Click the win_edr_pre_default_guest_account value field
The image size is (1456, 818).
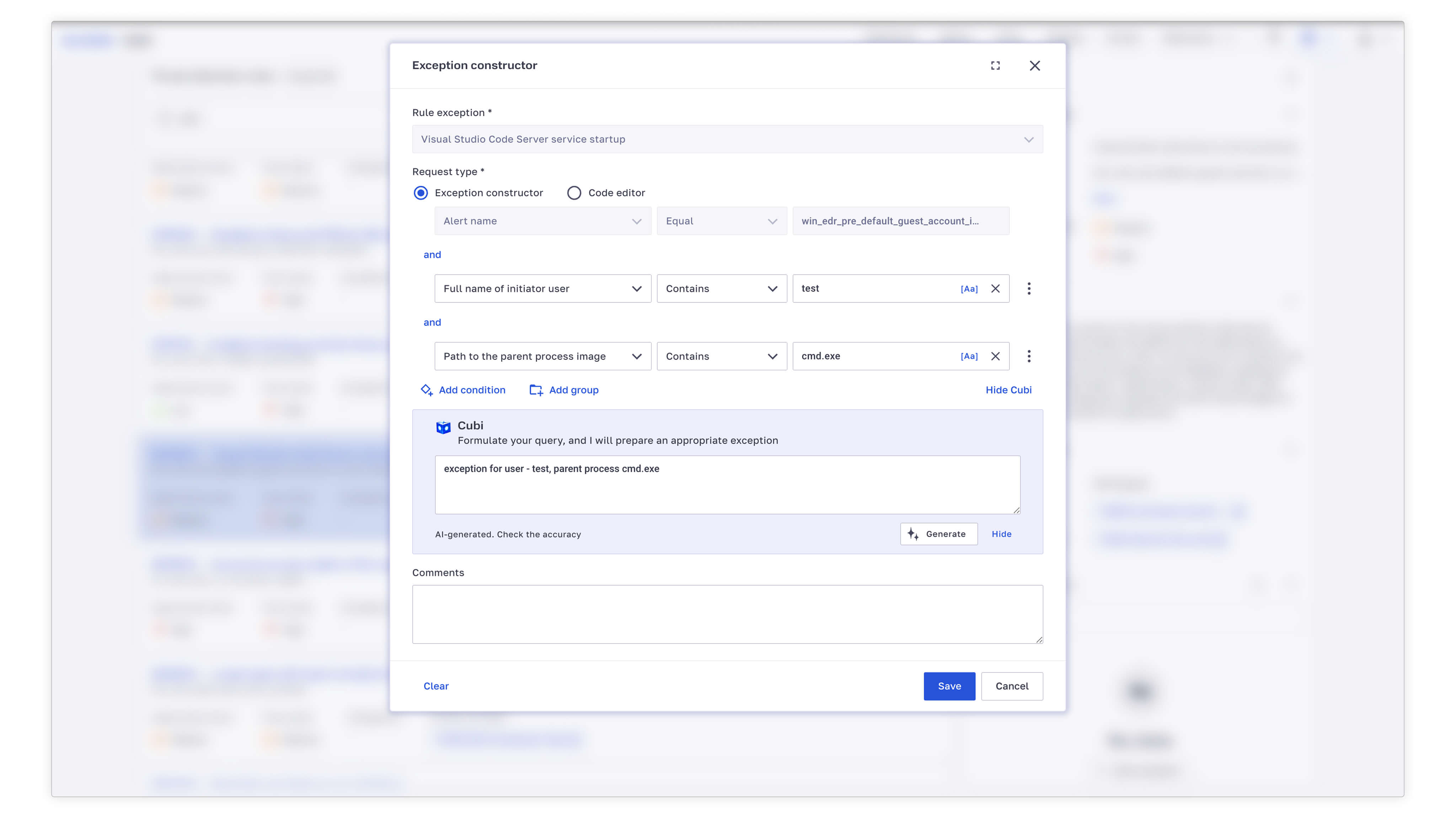click(900, 221)
